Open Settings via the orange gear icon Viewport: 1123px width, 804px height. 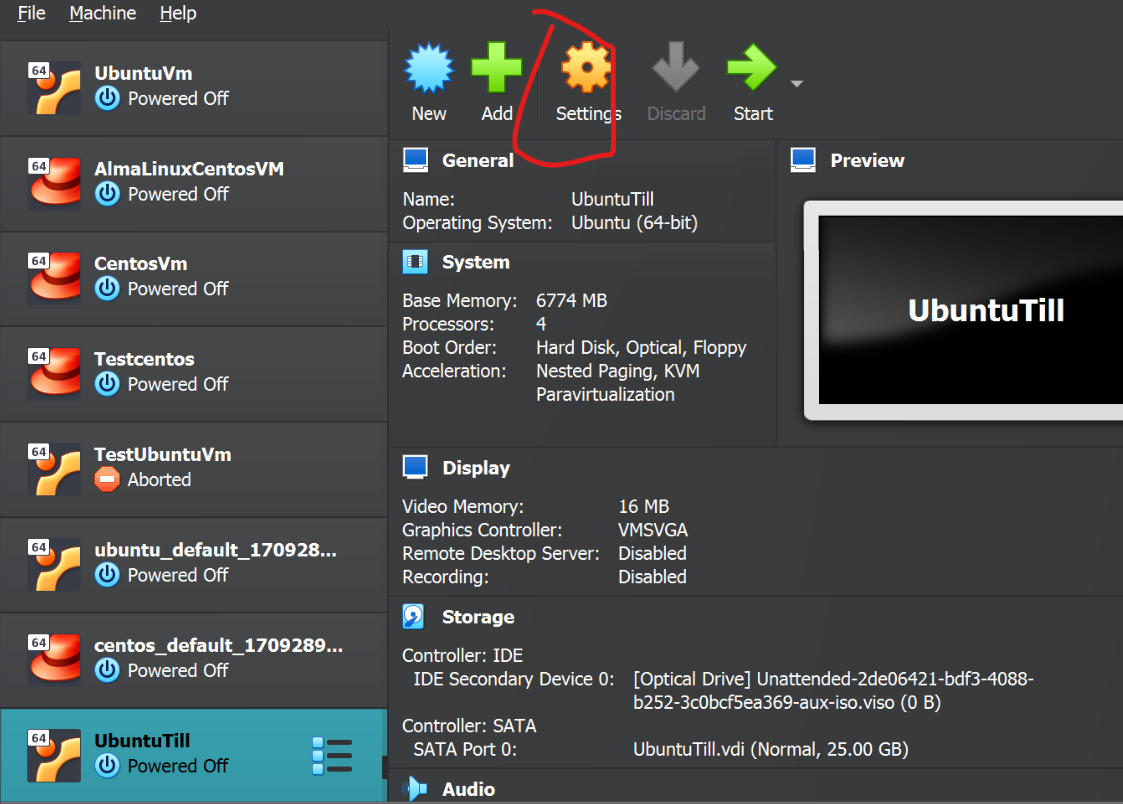pyautogui.click(x=586, y=67)
